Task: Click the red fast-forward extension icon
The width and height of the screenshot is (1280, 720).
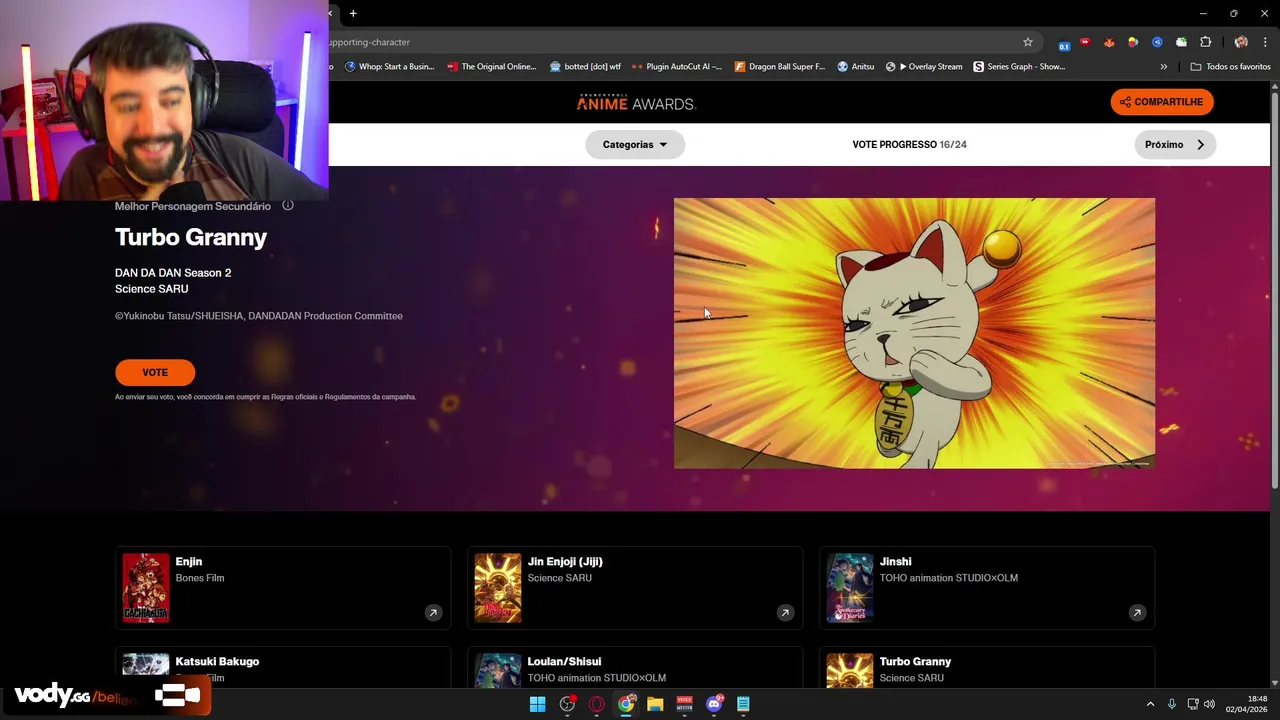Action: 1085,42
